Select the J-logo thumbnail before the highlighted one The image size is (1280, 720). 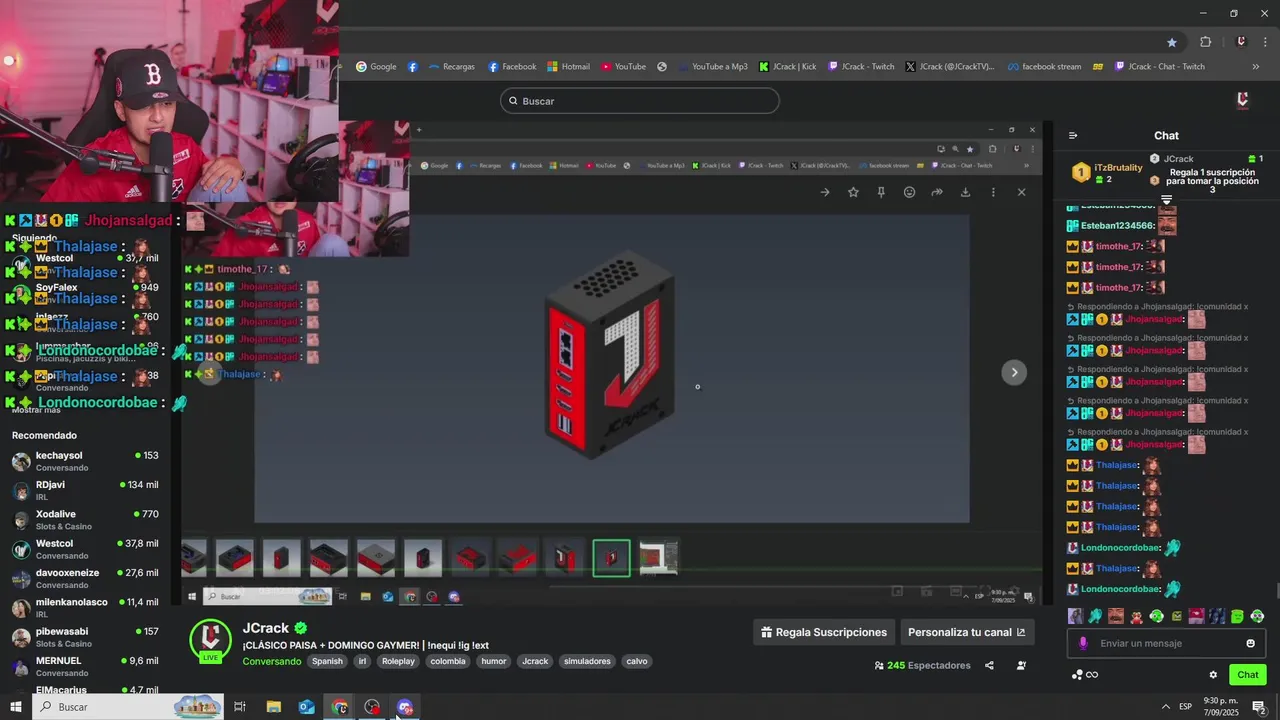(564, 558)
